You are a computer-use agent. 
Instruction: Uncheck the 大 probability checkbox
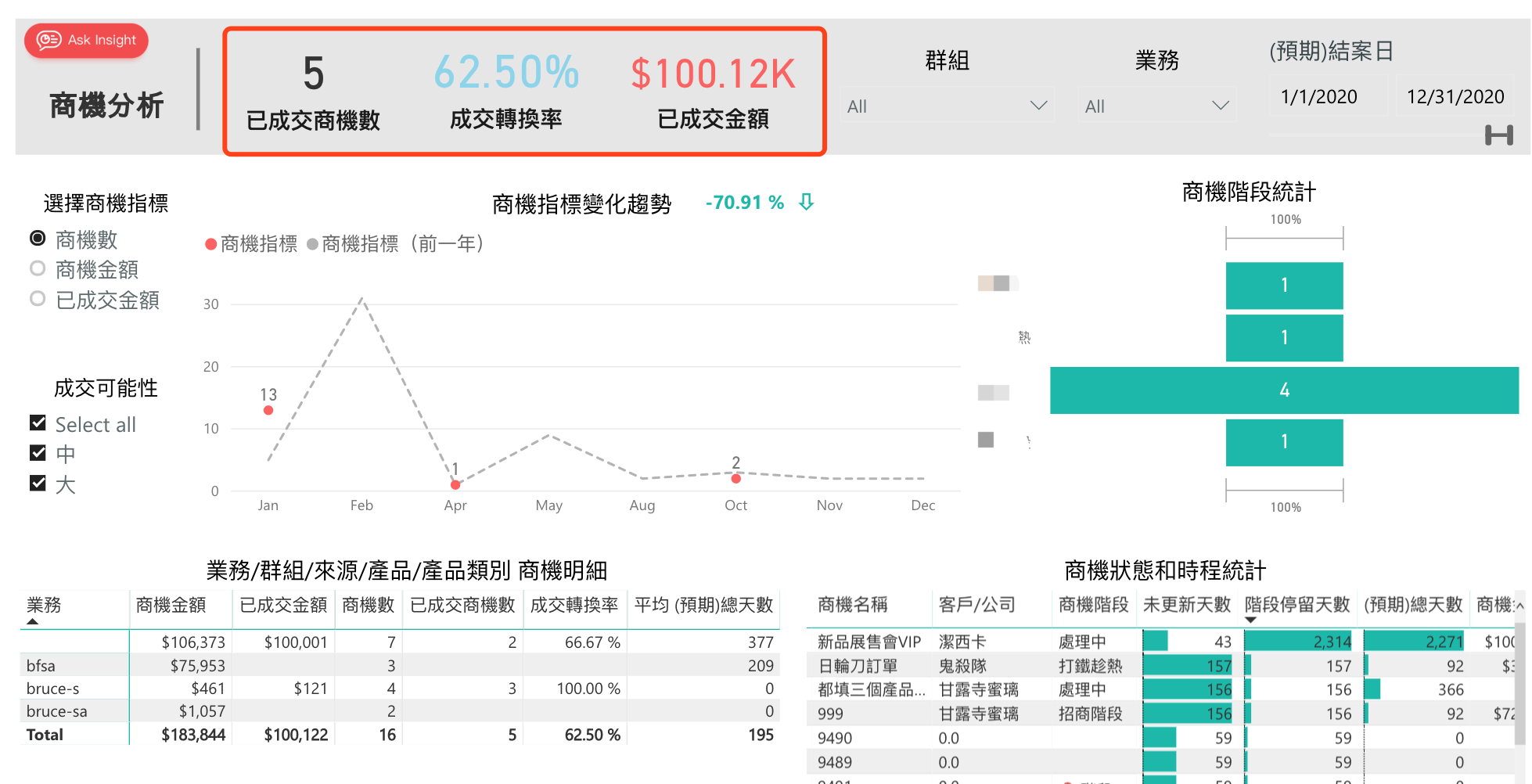(x=38, y=483)
